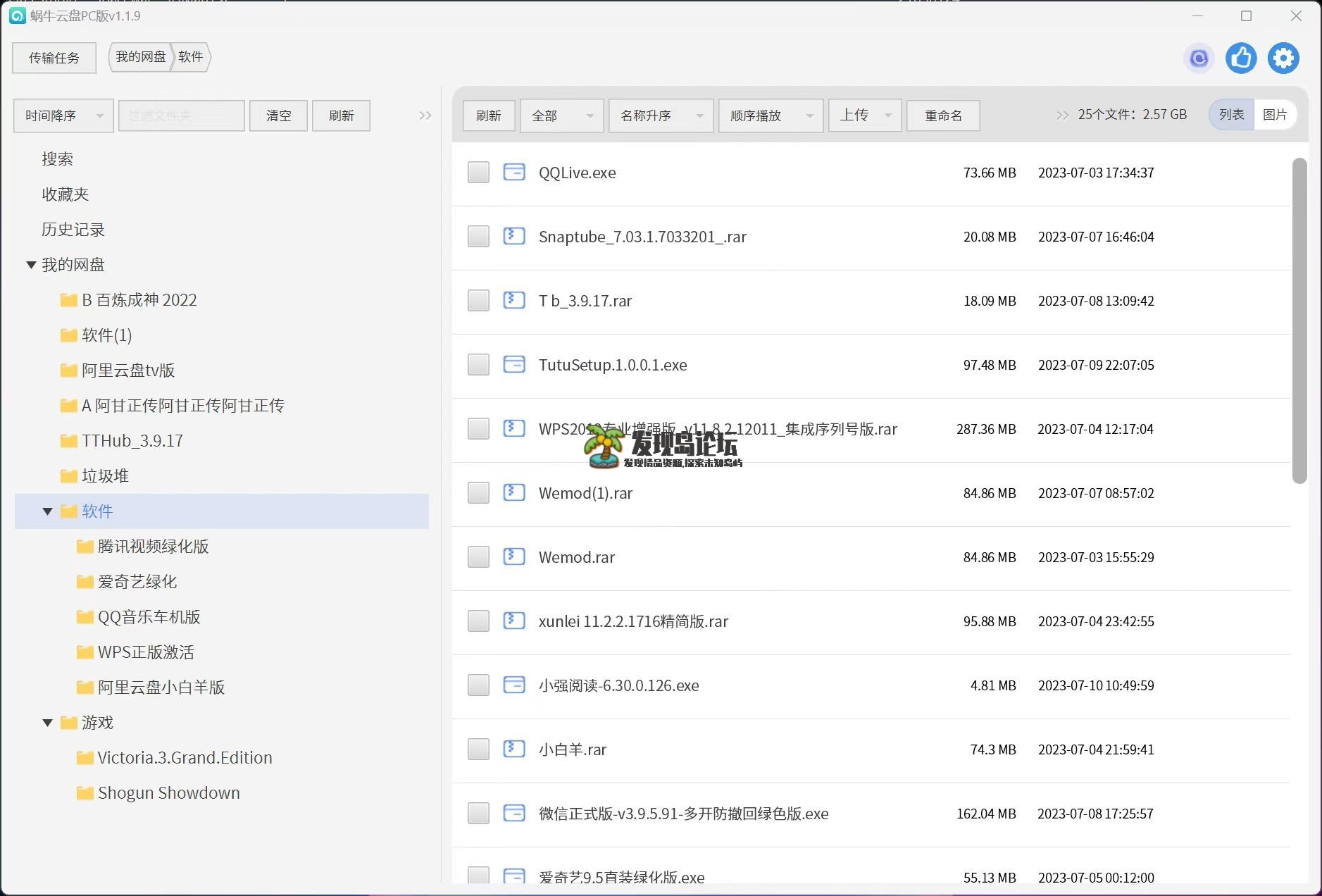1322x896 pixels.
Task: Tick the checkbox for Snaptube rar
Action: [x=478, y=237]
